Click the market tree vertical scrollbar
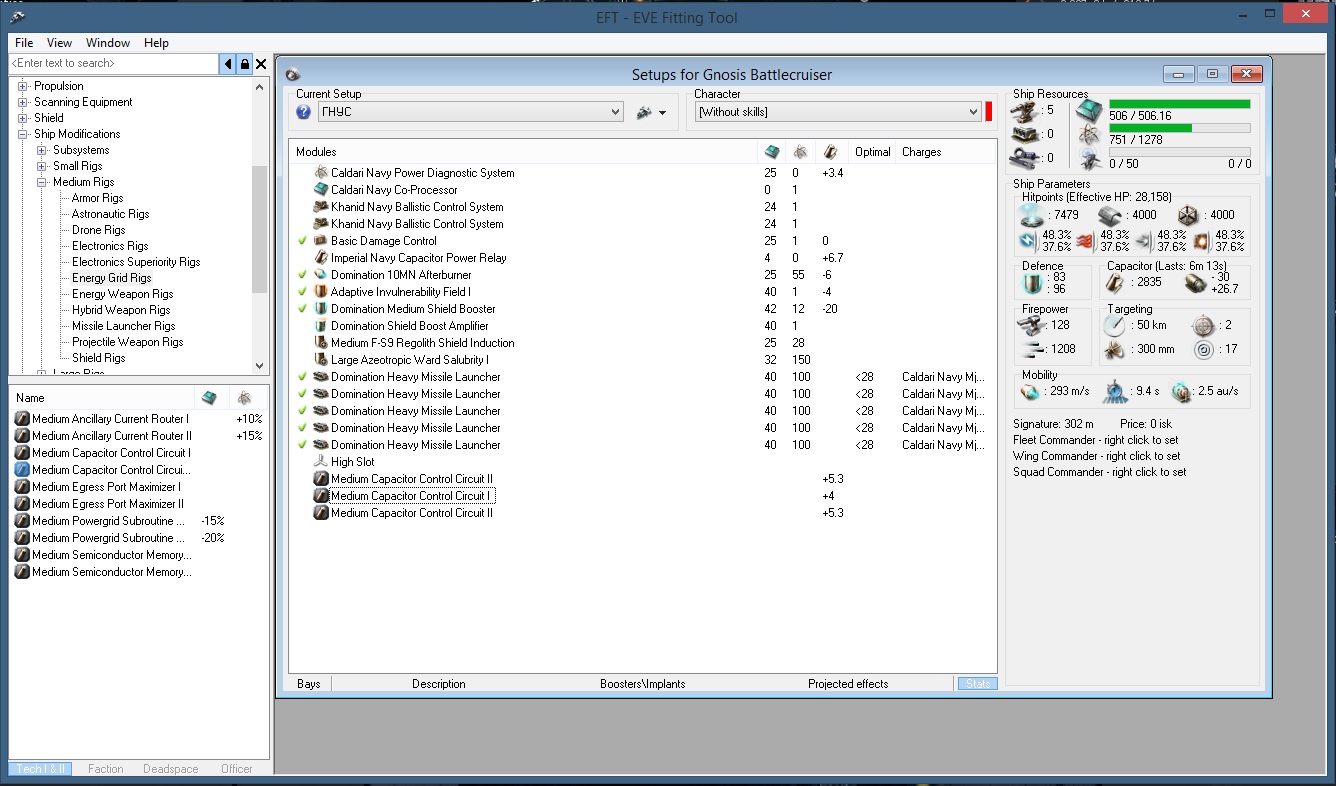Viewport: 1336px width, 786px height. click(x=260, y=224)
